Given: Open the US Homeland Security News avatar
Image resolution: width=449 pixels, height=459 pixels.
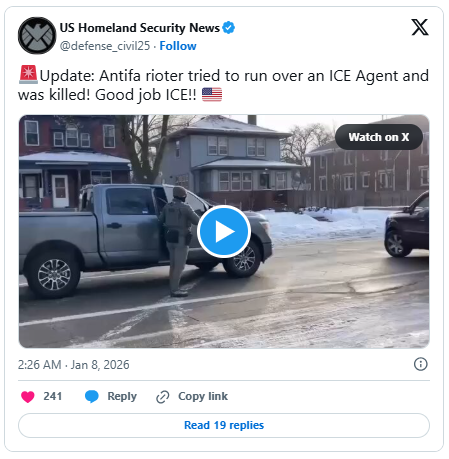Looking at the screenshot, I should [37, 36].
